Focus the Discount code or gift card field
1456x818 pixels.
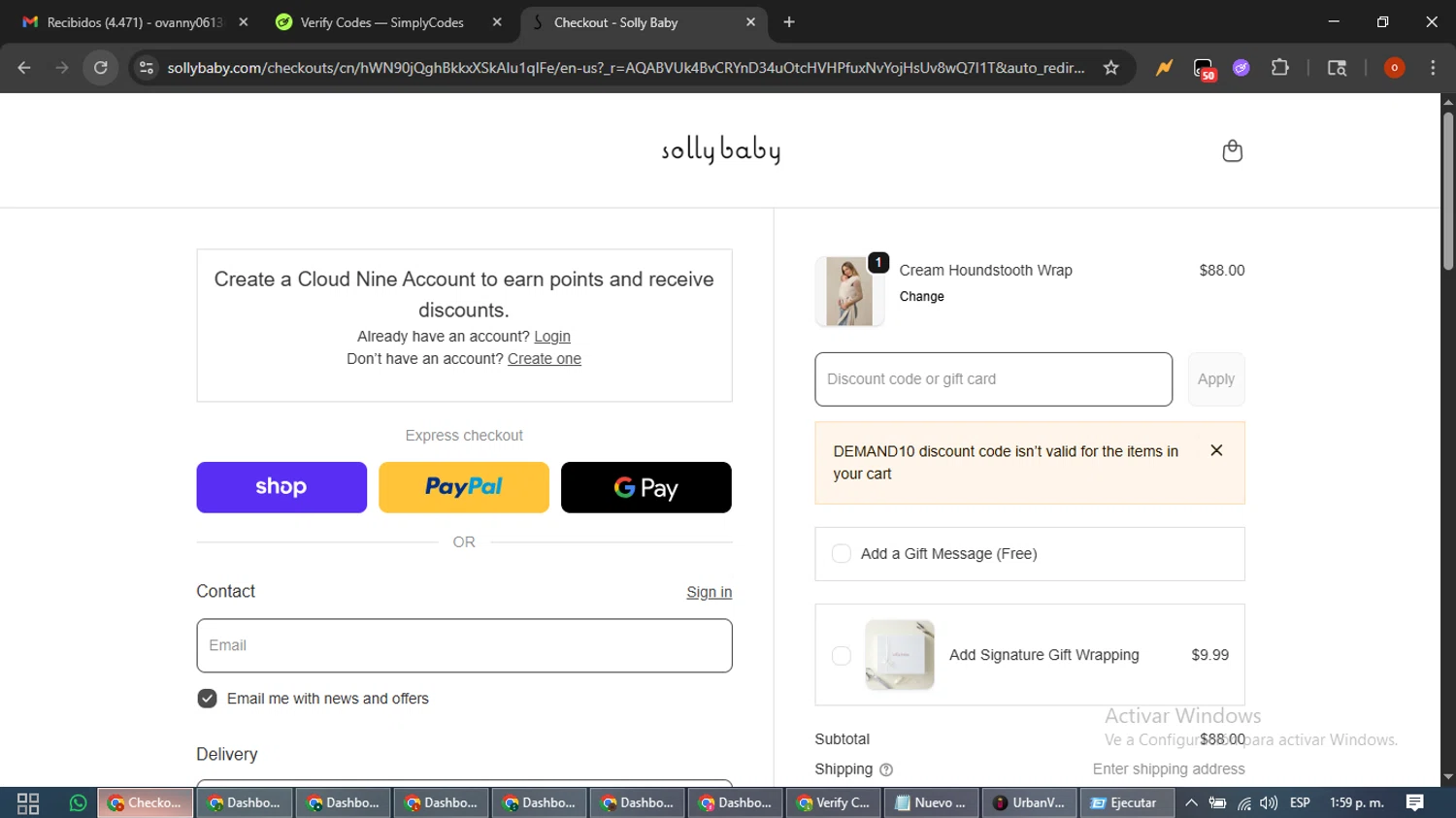[994, 379]
